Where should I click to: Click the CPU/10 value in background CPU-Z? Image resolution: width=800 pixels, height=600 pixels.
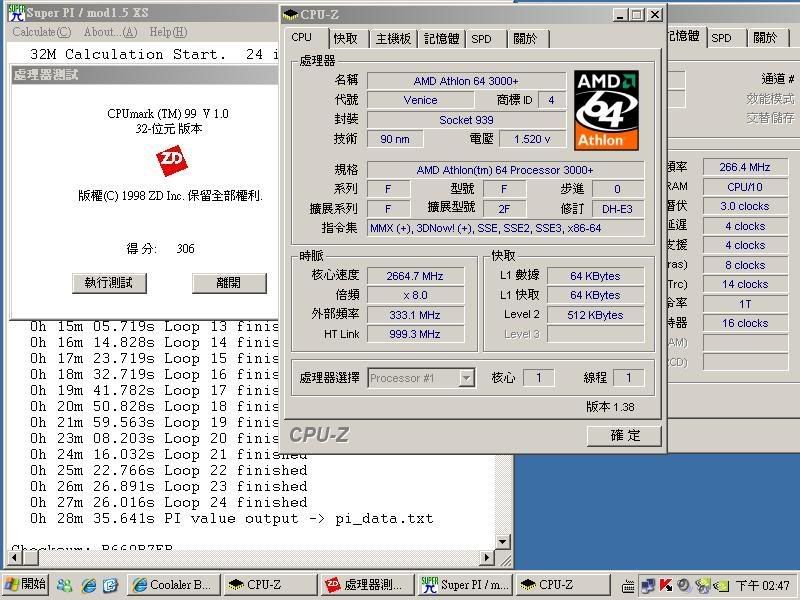click(745, 187)
